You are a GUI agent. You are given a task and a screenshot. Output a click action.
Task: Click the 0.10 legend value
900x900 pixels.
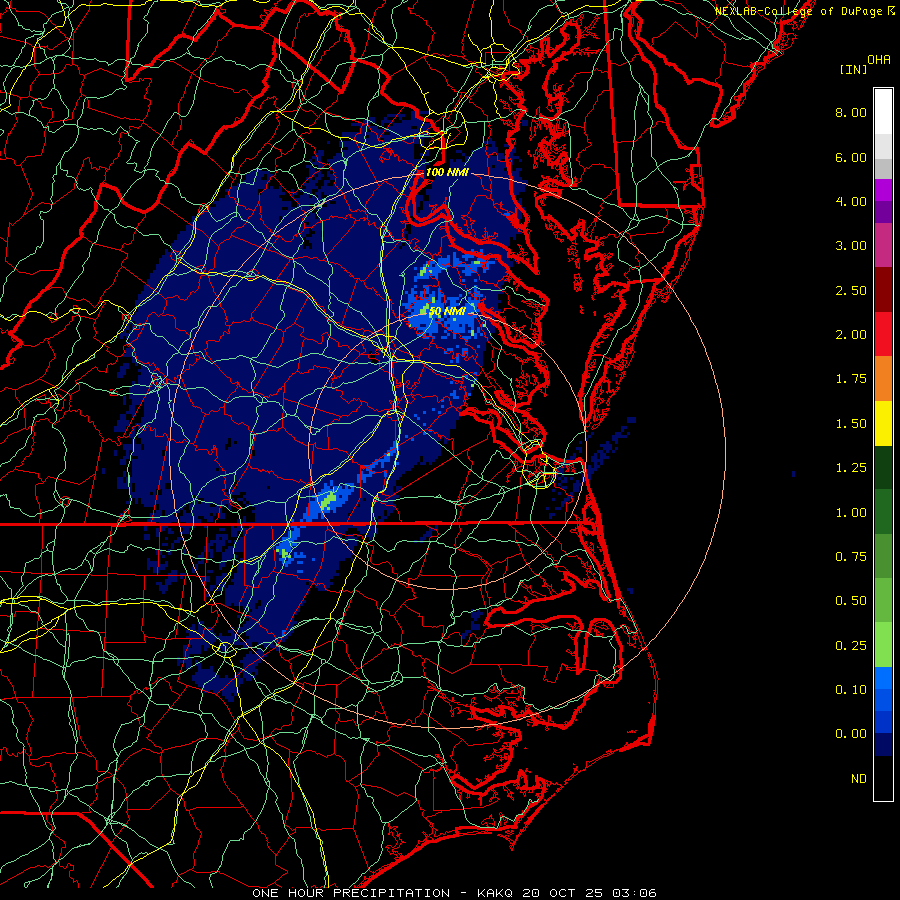tap(851, 690)
